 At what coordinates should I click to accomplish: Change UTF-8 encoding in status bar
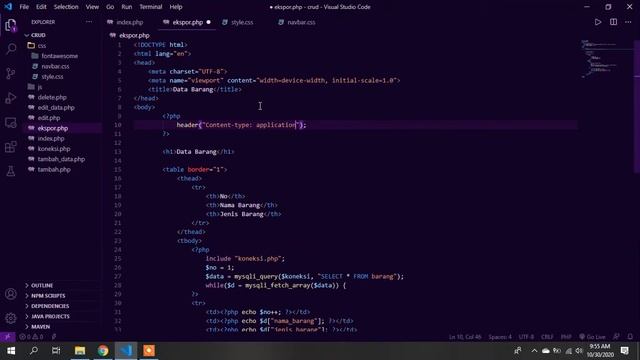pyautogui.click(x=526, y=337)
